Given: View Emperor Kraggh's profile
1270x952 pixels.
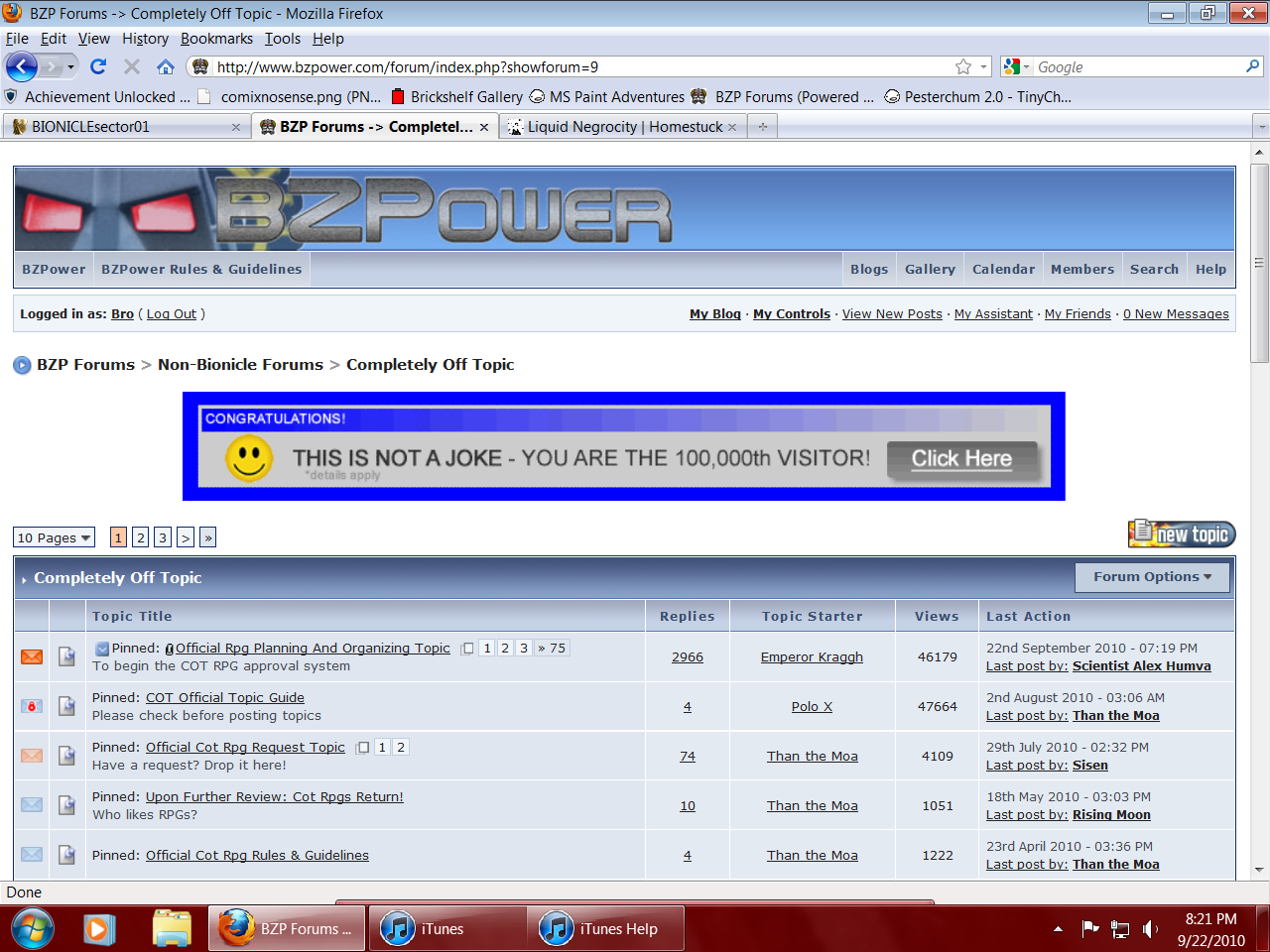Looking at the screenshot, I should point(812,656).
